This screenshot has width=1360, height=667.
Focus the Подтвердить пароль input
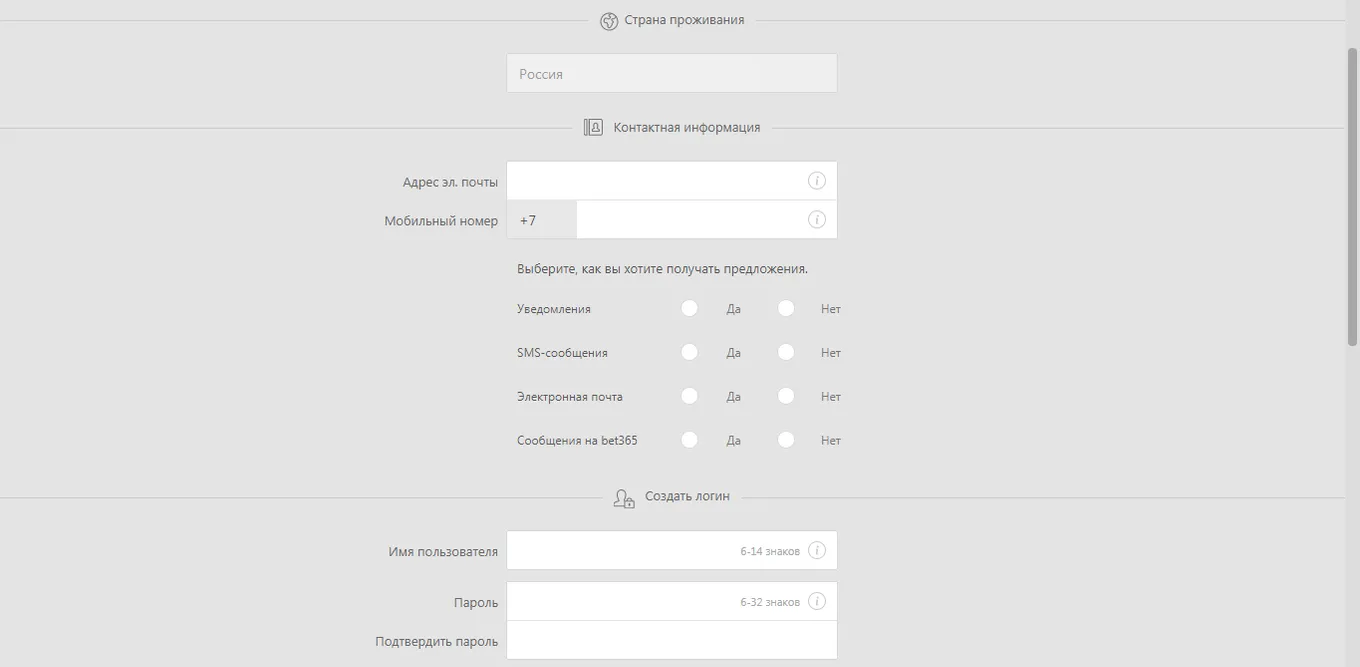[672, 640]
